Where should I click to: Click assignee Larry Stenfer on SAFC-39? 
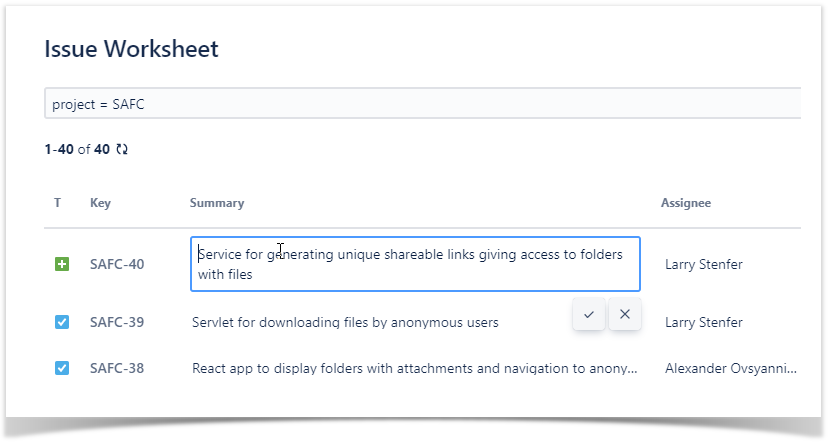click(x=704, y=322)
